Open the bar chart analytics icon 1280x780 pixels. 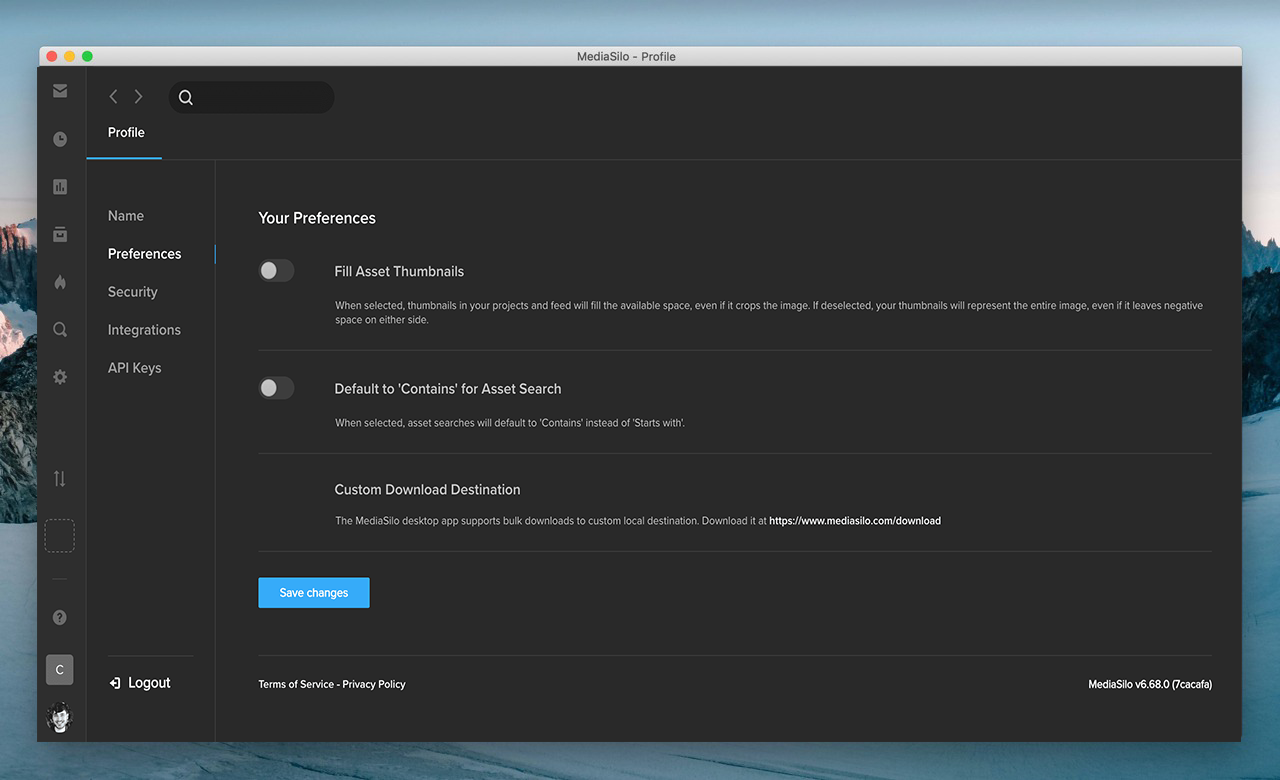point(60,187)
